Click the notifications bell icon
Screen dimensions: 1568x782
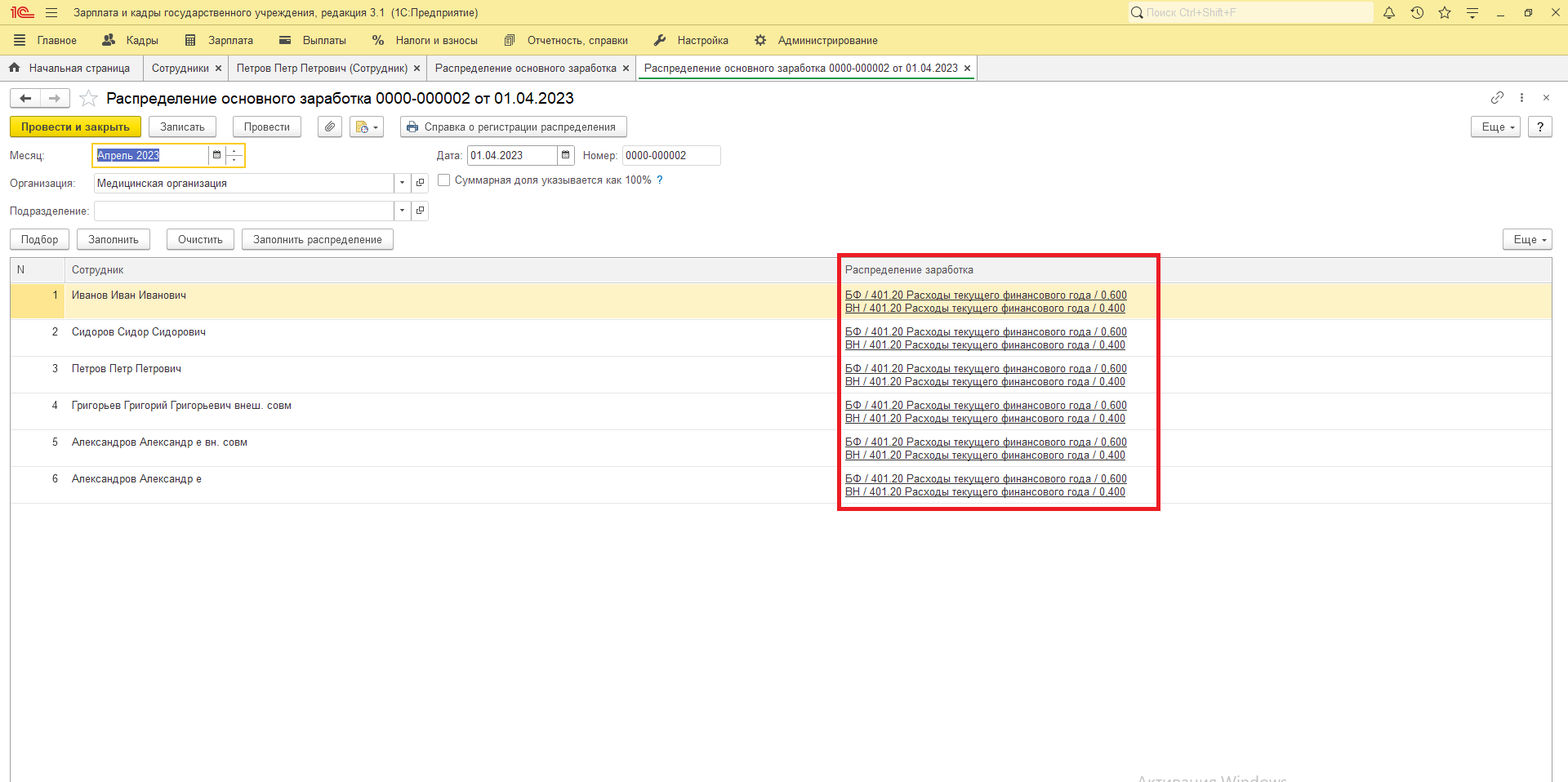point(1389,13)
